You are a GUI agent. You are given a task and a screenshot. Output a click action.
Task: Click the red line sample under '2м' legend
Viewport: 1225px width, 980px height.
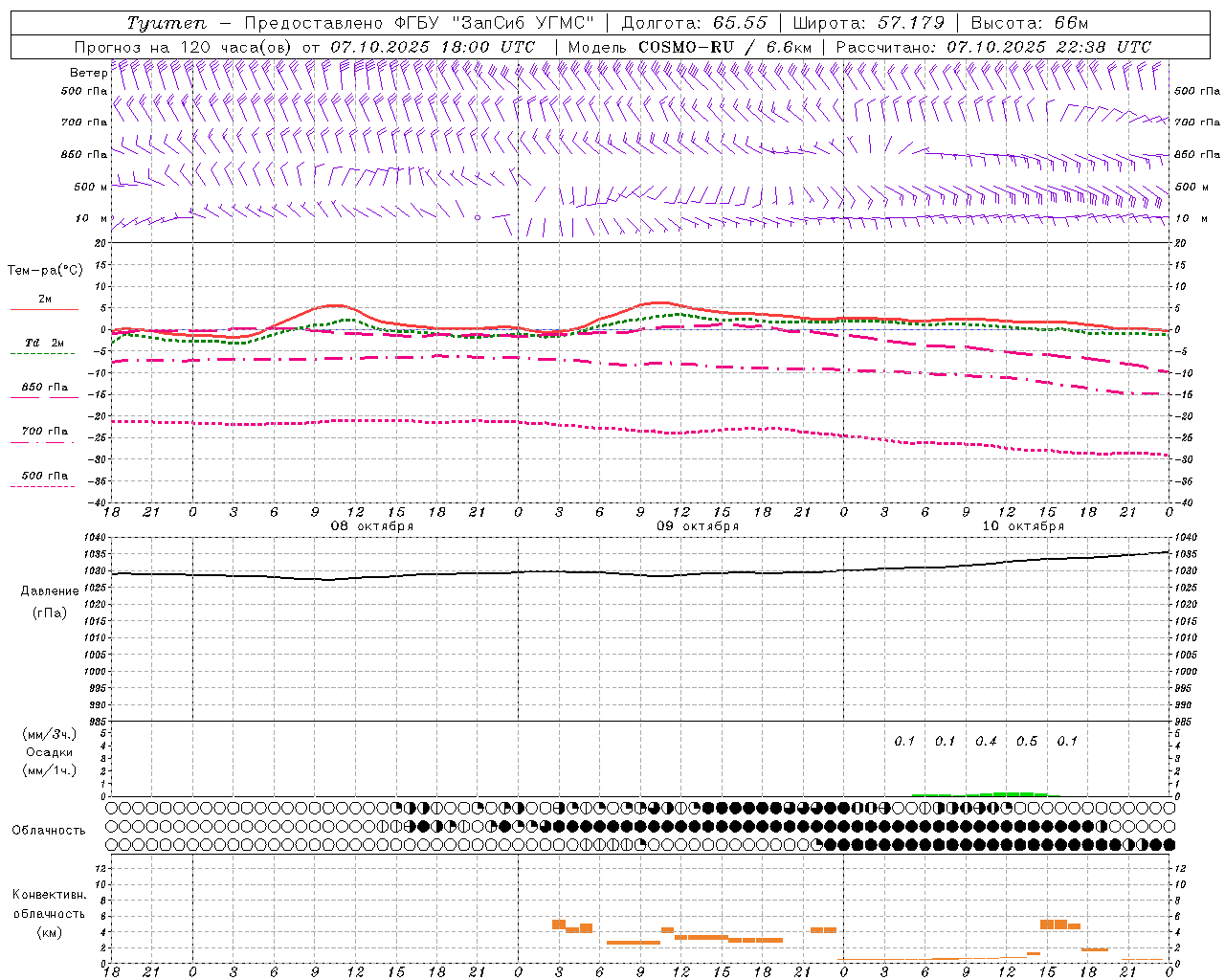[44, 310]
